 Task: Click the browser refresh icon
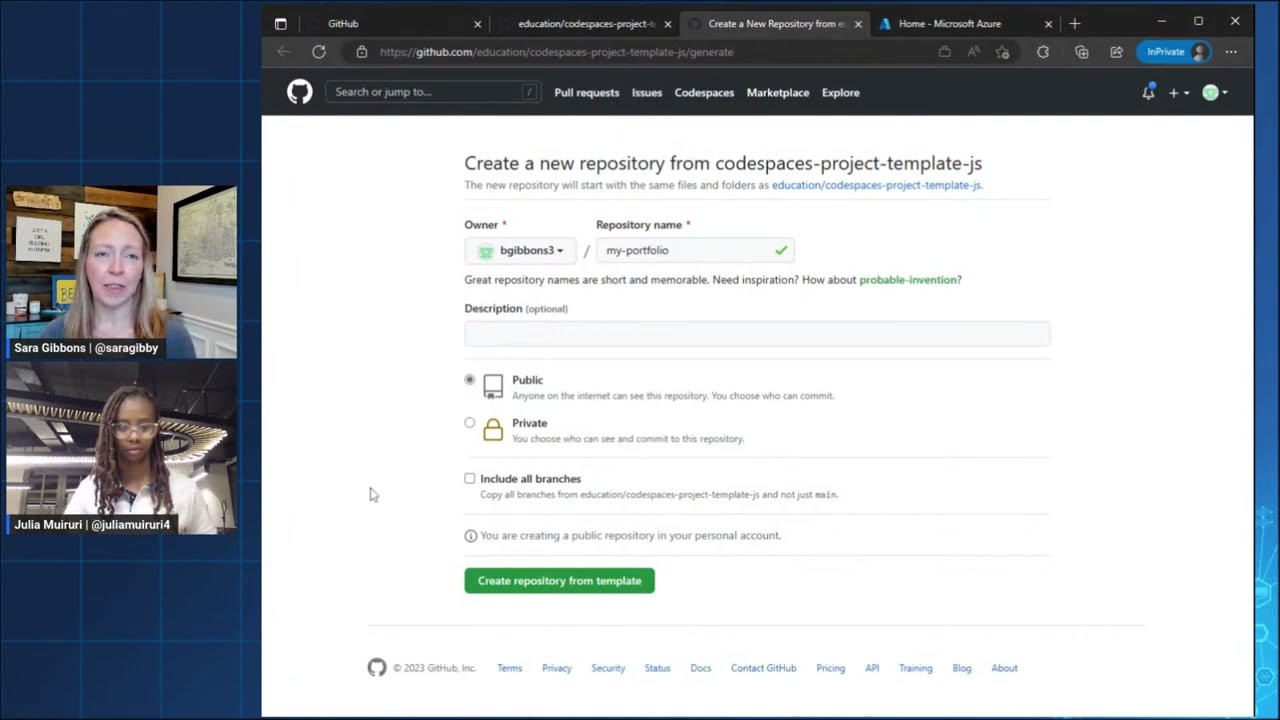tap(319, 52)
